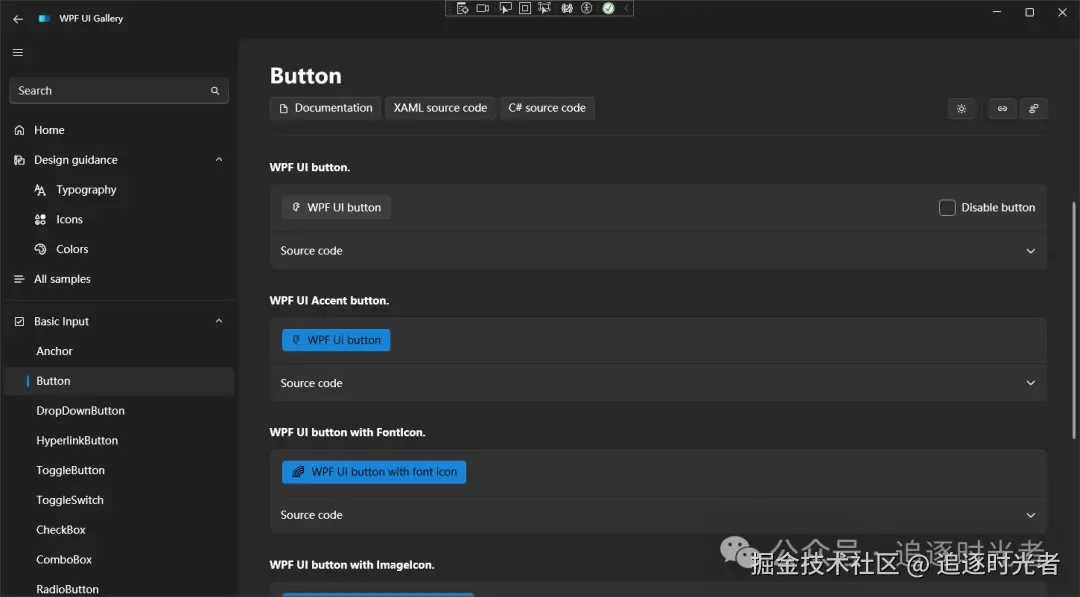Click the Typography letter icon

(x=40, y=190)
